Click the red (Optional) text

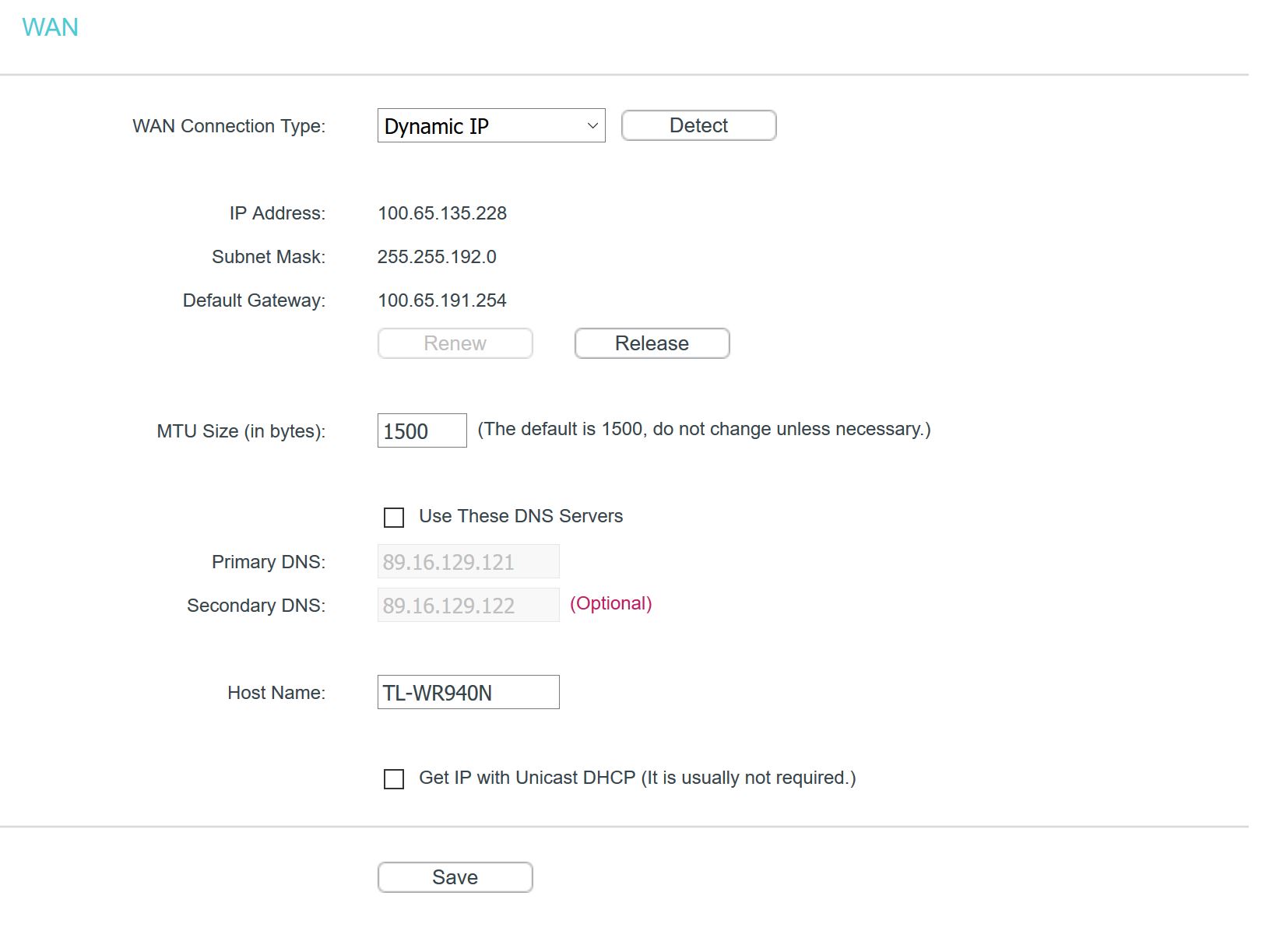pyautogui.click(x=610, y=604)
